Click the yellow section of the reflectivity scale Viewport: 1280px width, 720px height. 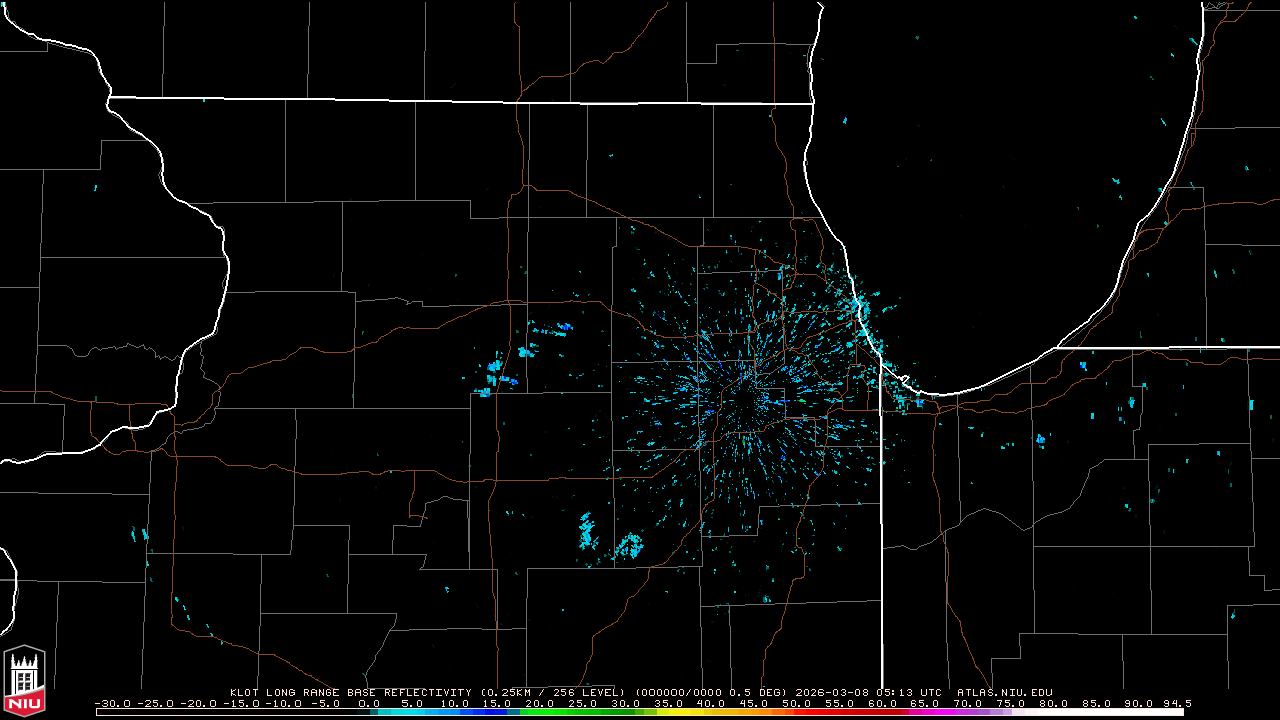click(x=700, y=712)
